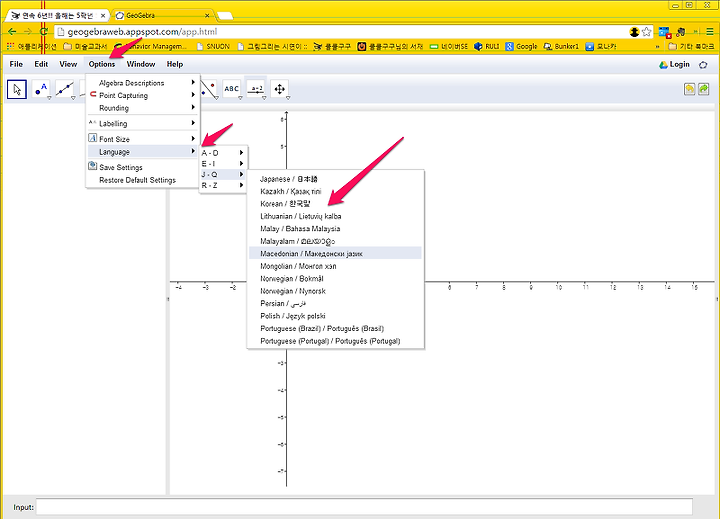Image resolution: width=720 pixels, height=519 pixels.
Task: Select the Move Graphics View tool
Action: pyautogui.click(x=279, y=88)
